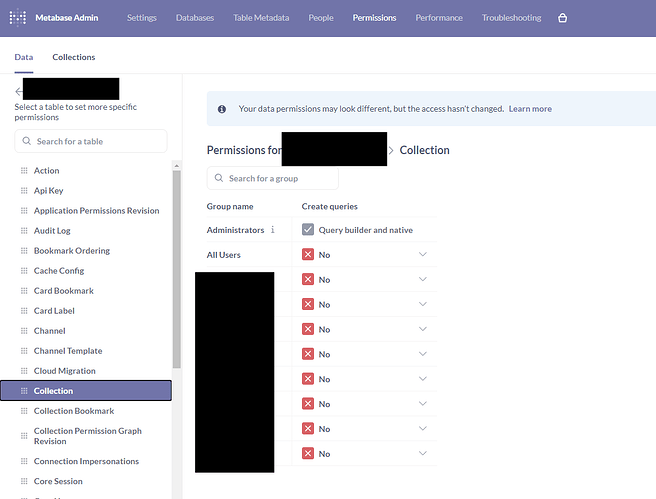The height and width of the screenshot is (499, 656).
Task: Click the Card Label table icon
Action: [x=24, y=311]
